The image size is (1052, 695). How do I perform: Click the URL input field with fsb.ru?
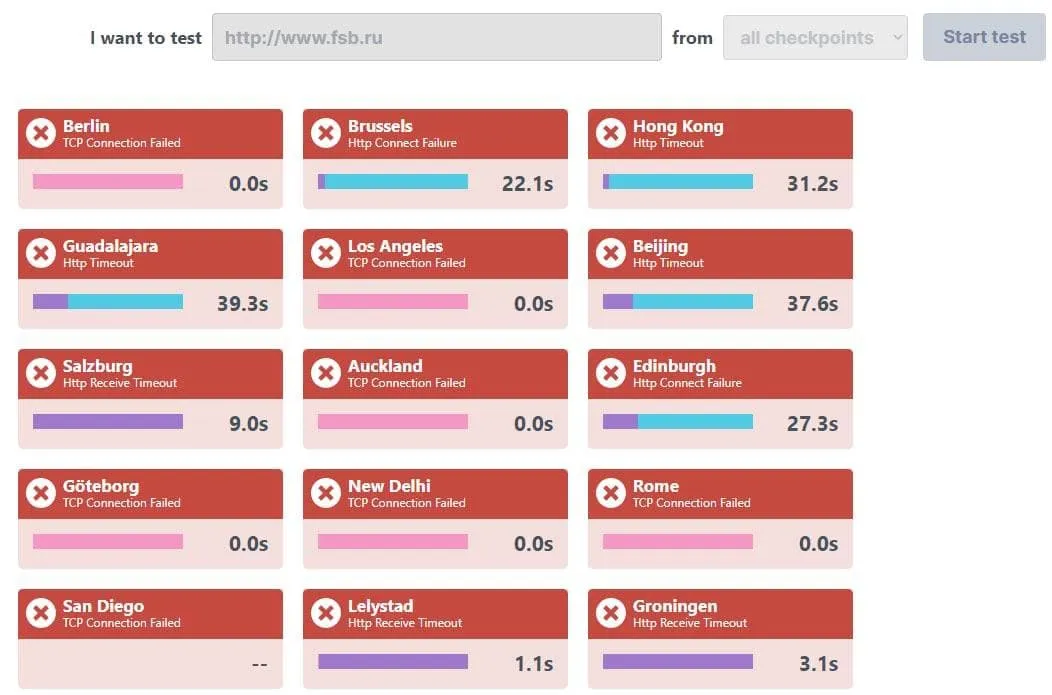coord(436,38)
